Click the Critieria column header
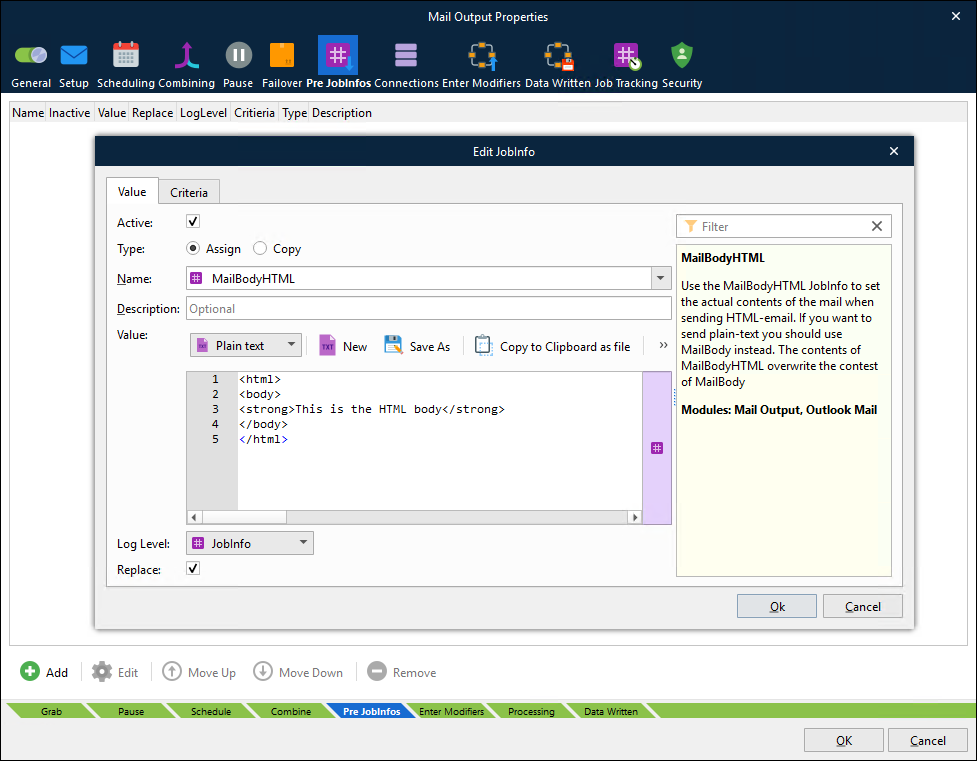The height and width of the screenshot is (761, 977). [x=254, y=113]
